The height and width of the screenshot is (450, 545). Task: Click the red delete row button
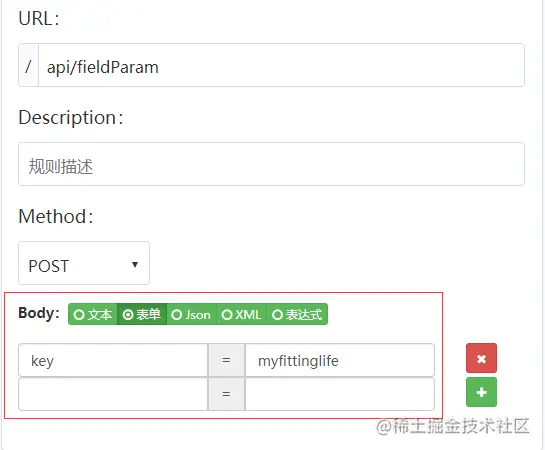click(x=481, y=358)
